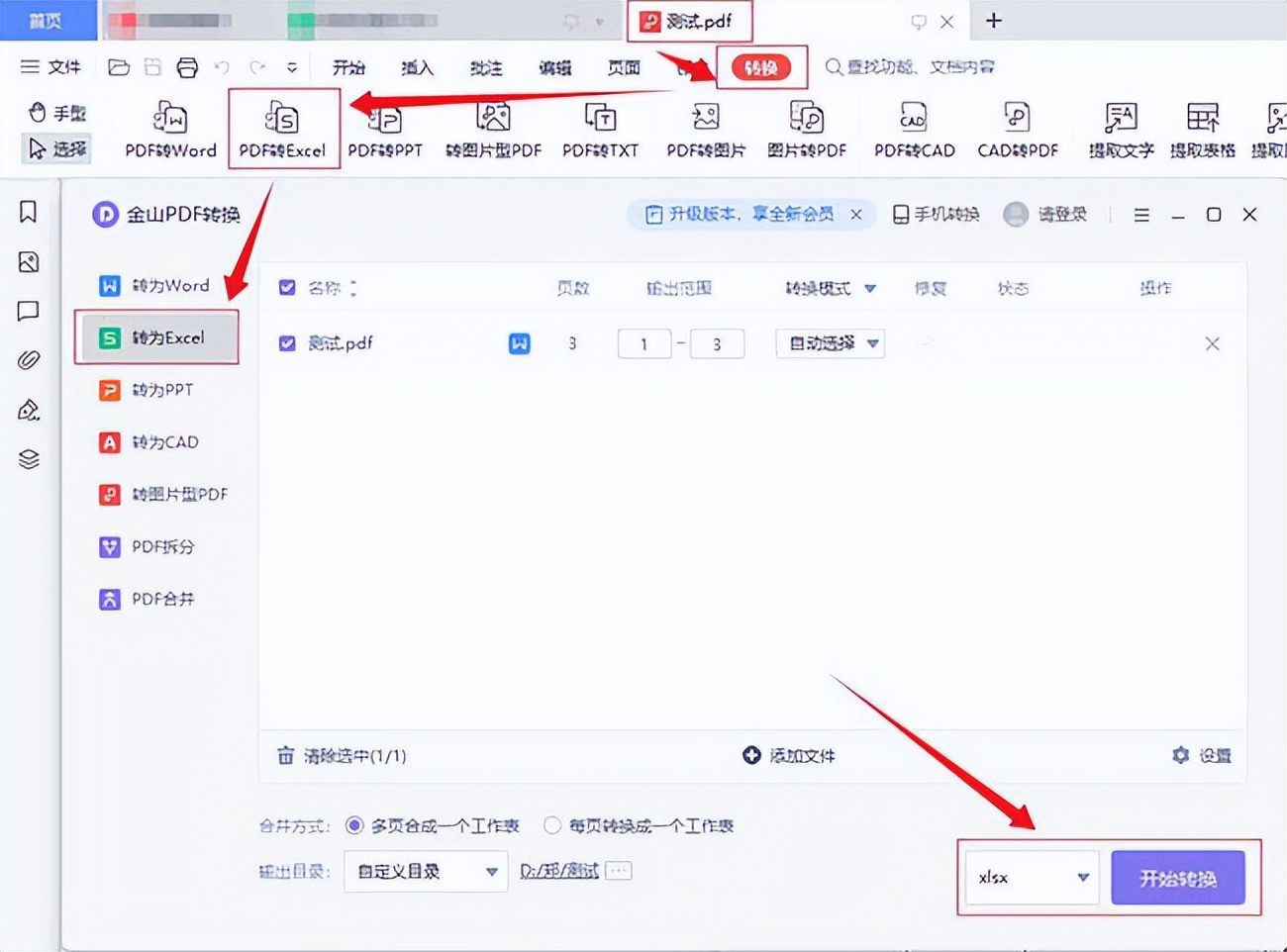Uncheck the 测试.pdf file checkbox

point(286,343)
